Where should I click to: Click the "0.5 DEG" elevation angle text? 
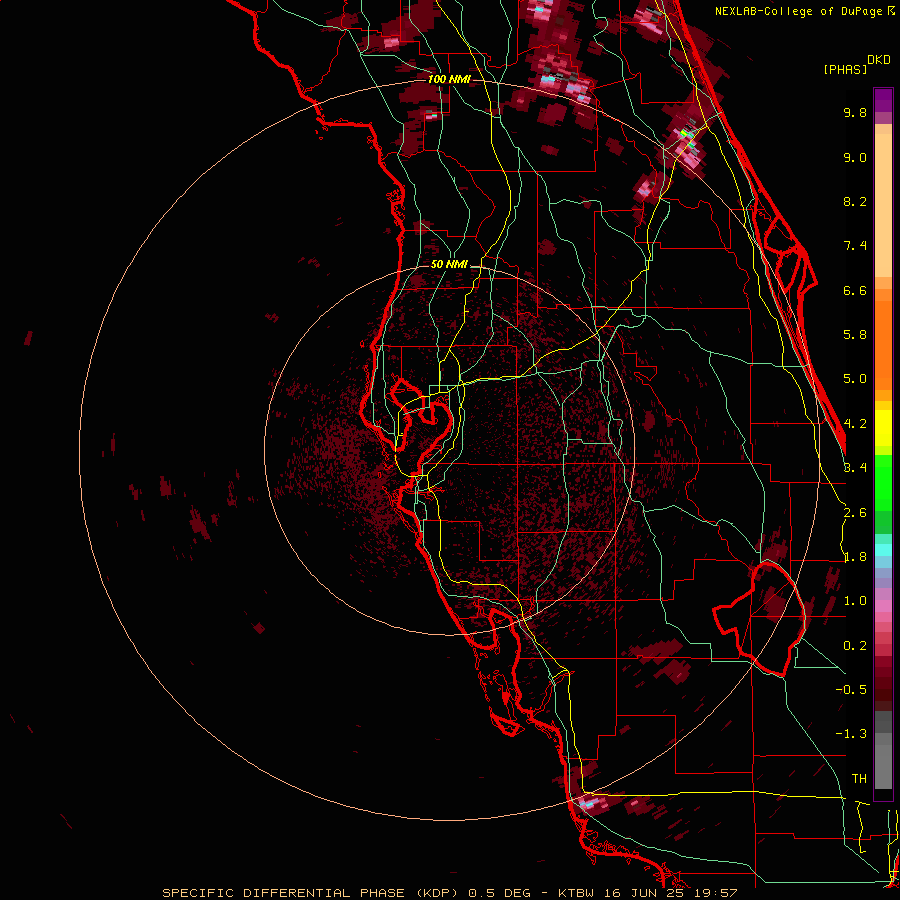coord(499,893)
